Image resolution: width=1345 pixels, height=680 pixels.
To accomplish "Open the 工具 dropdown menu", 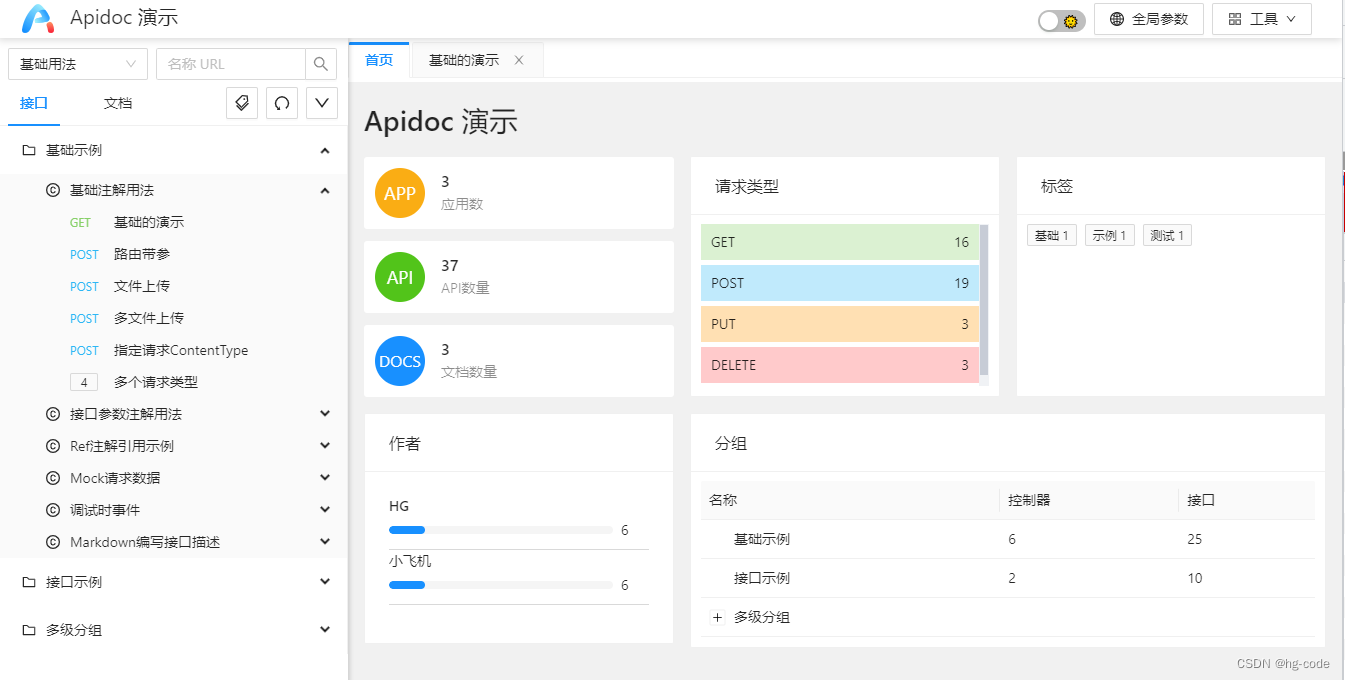I will pos(1261,18).
